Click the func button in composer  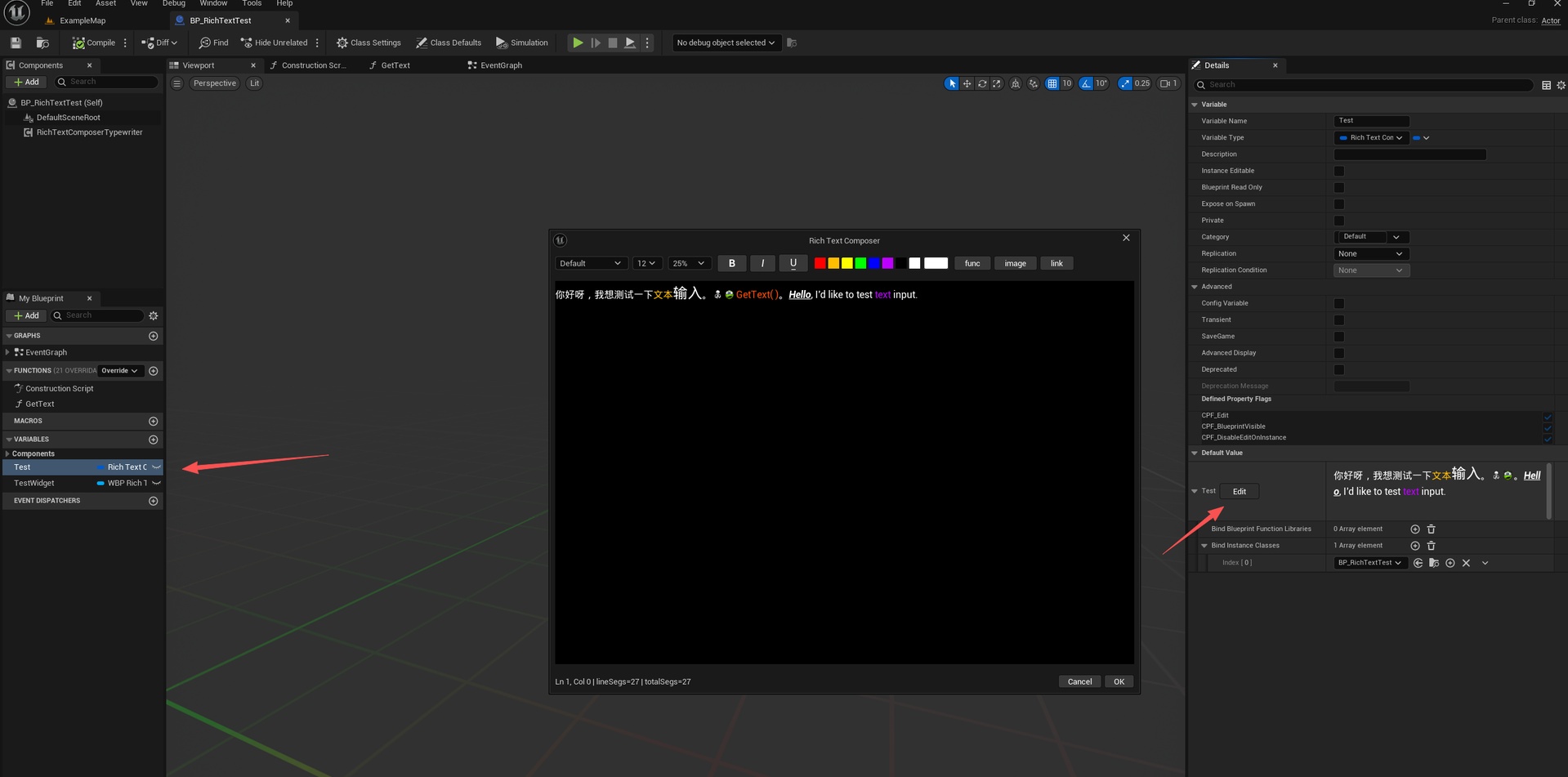(x=972, y=263)
